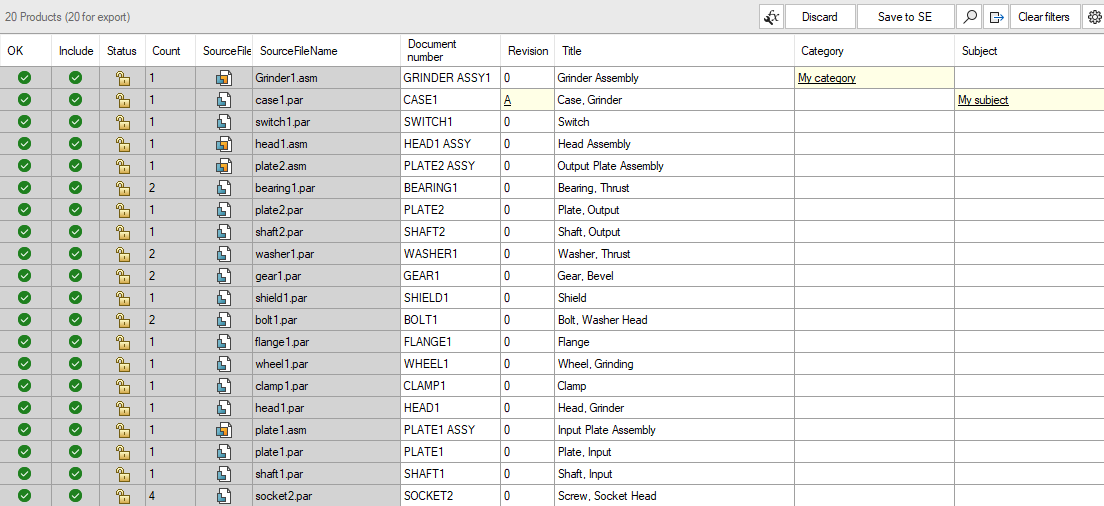Click the part file icon for case1.par
Screen dimensions: 1104x506
224,100
